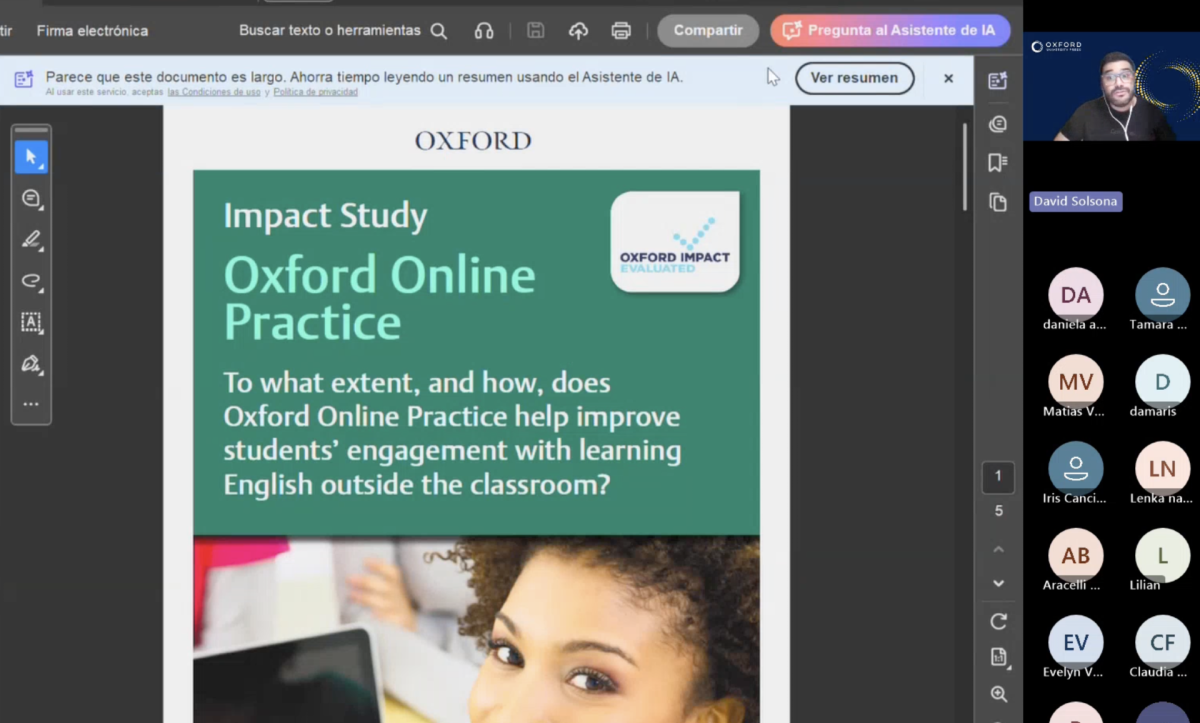Go to next page down chevron
Screen dimensions: 1200x723
click(x=998, y=583)
